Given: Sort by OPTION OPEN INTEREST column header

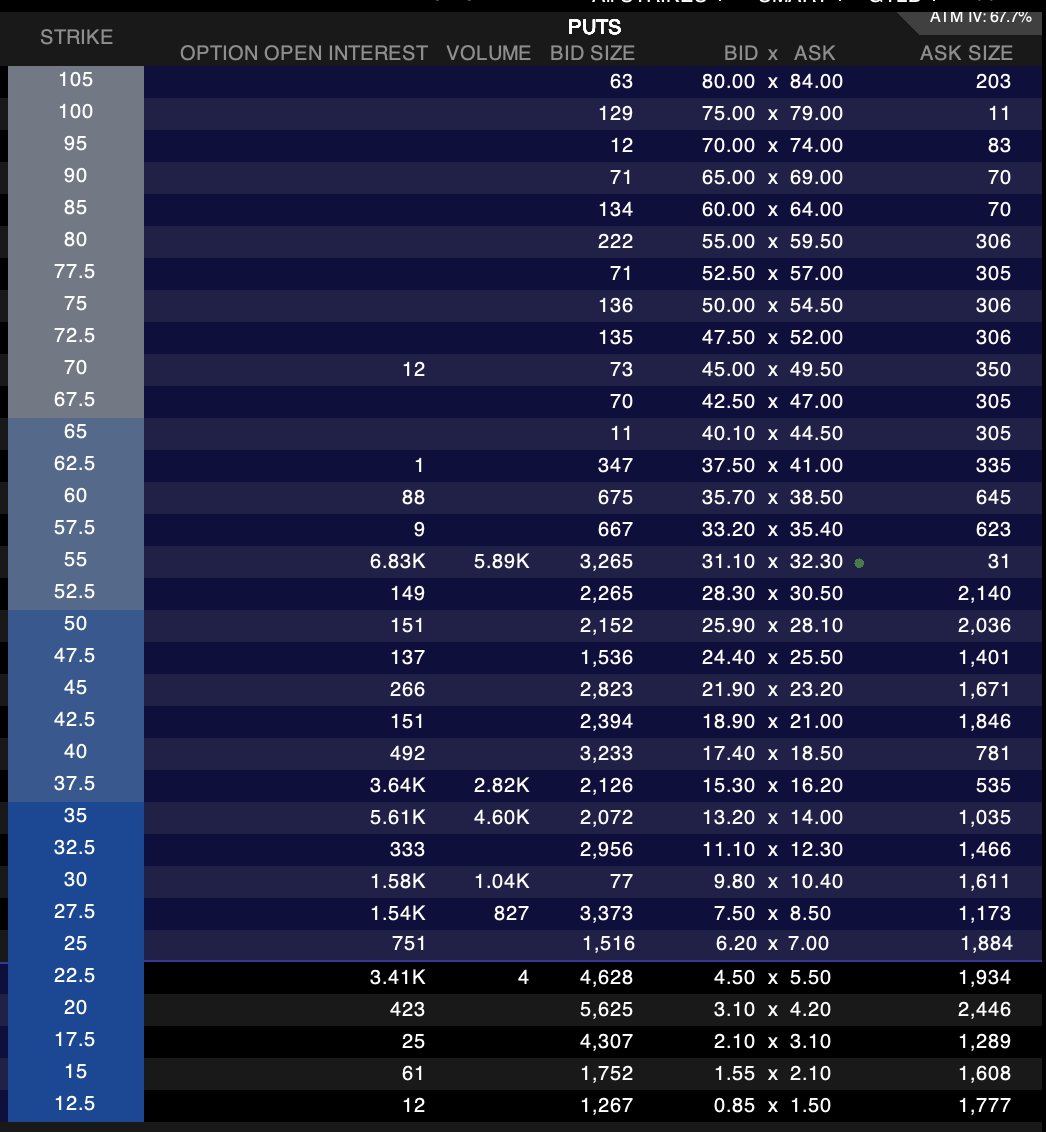Looking at the screenshot, I should tap(304, 53).
